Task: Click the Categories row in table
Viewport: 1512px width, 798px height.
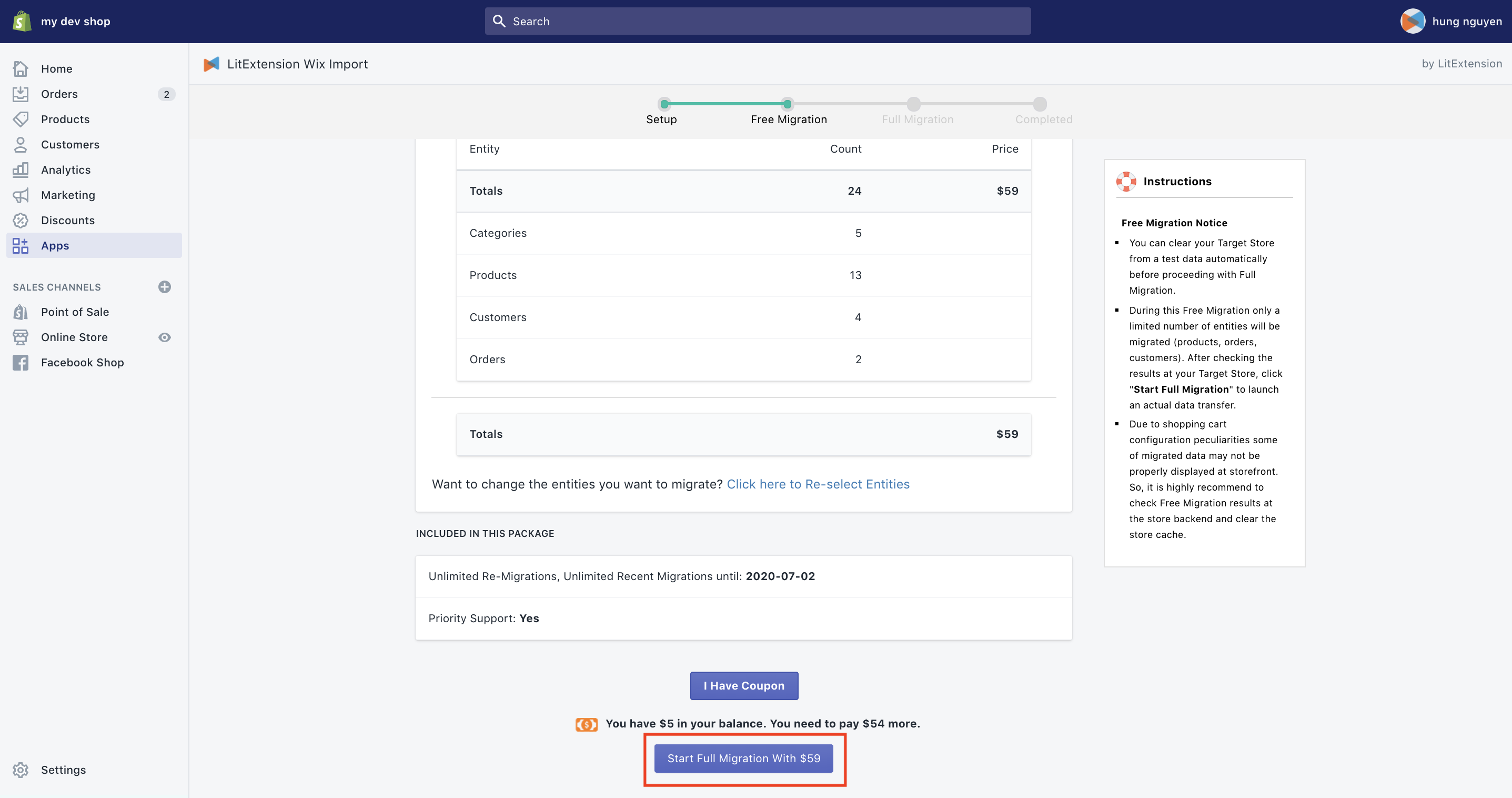Action: (743, 233)
